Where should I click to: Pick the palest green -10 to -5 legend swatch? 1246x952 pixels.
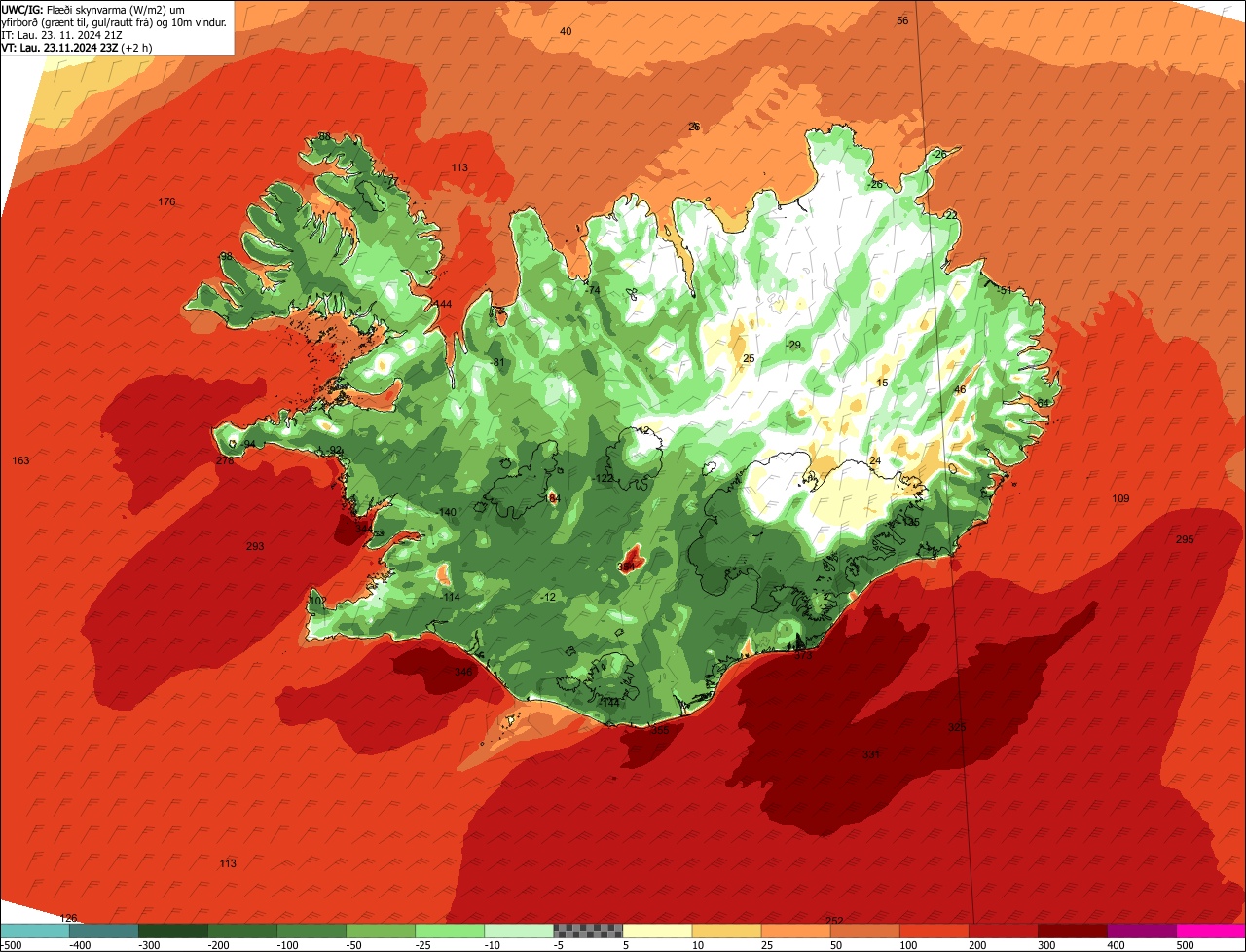[519, 932]
